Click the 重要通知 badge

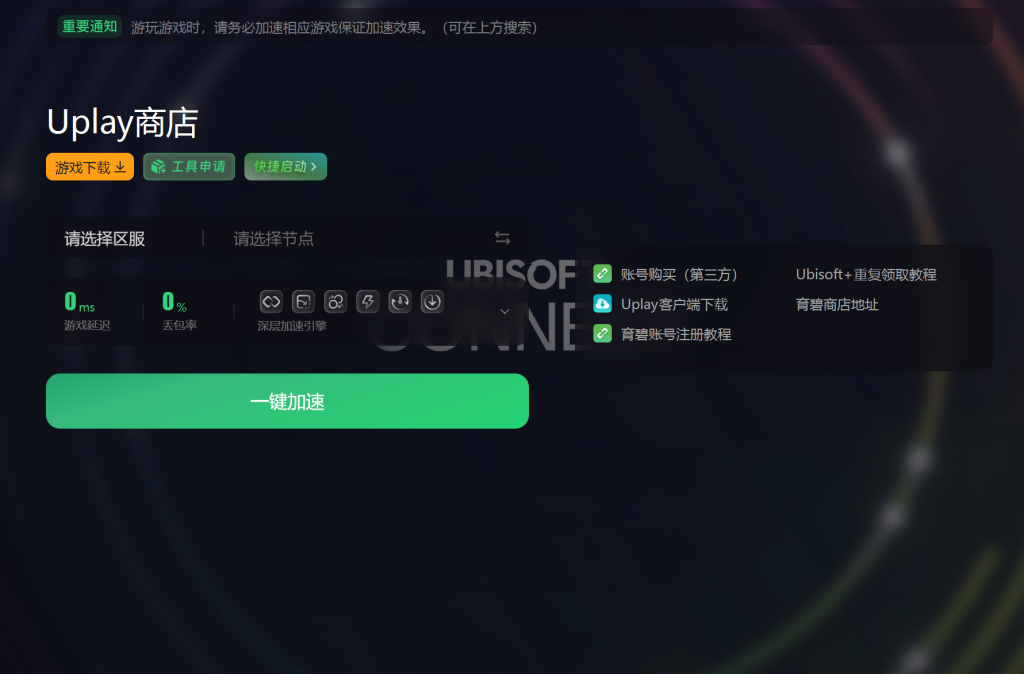pyautogui.click(x=89, y=27)
